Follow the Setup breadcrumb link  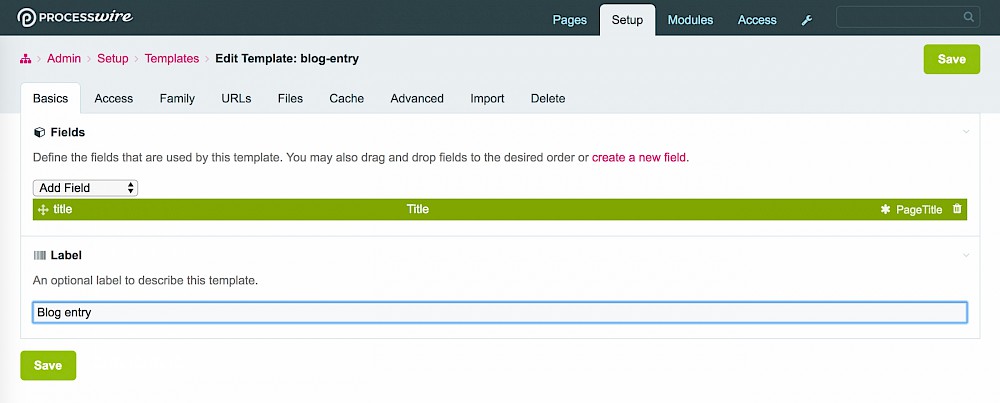[113, 59]
